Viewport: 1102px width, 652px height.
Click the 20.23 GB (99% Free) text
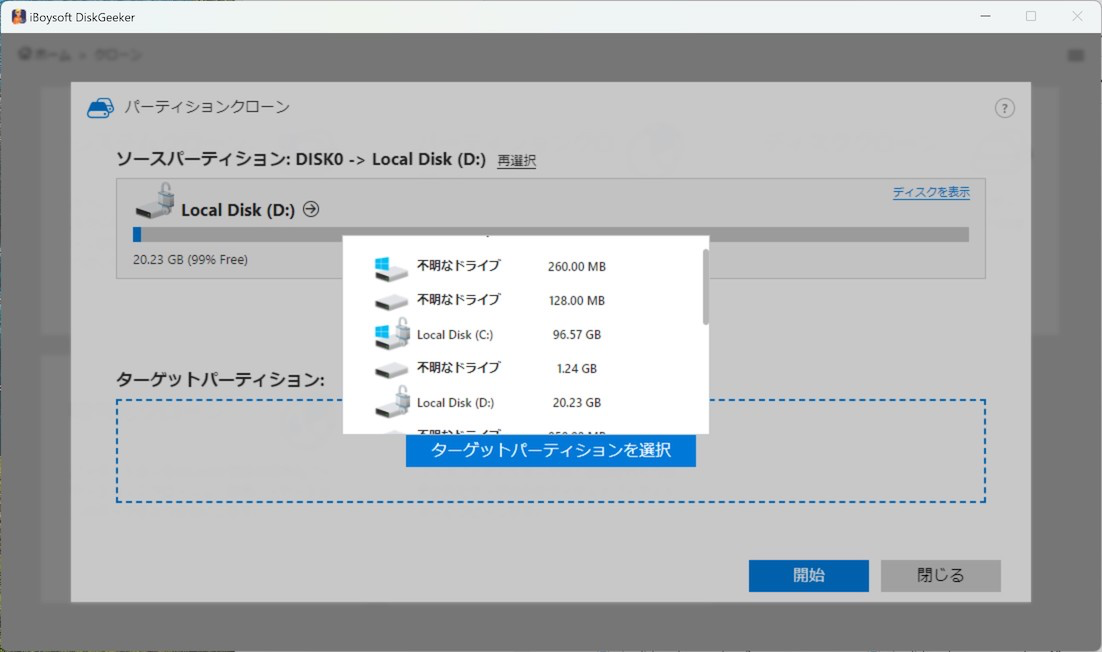(x=190, y=259)
